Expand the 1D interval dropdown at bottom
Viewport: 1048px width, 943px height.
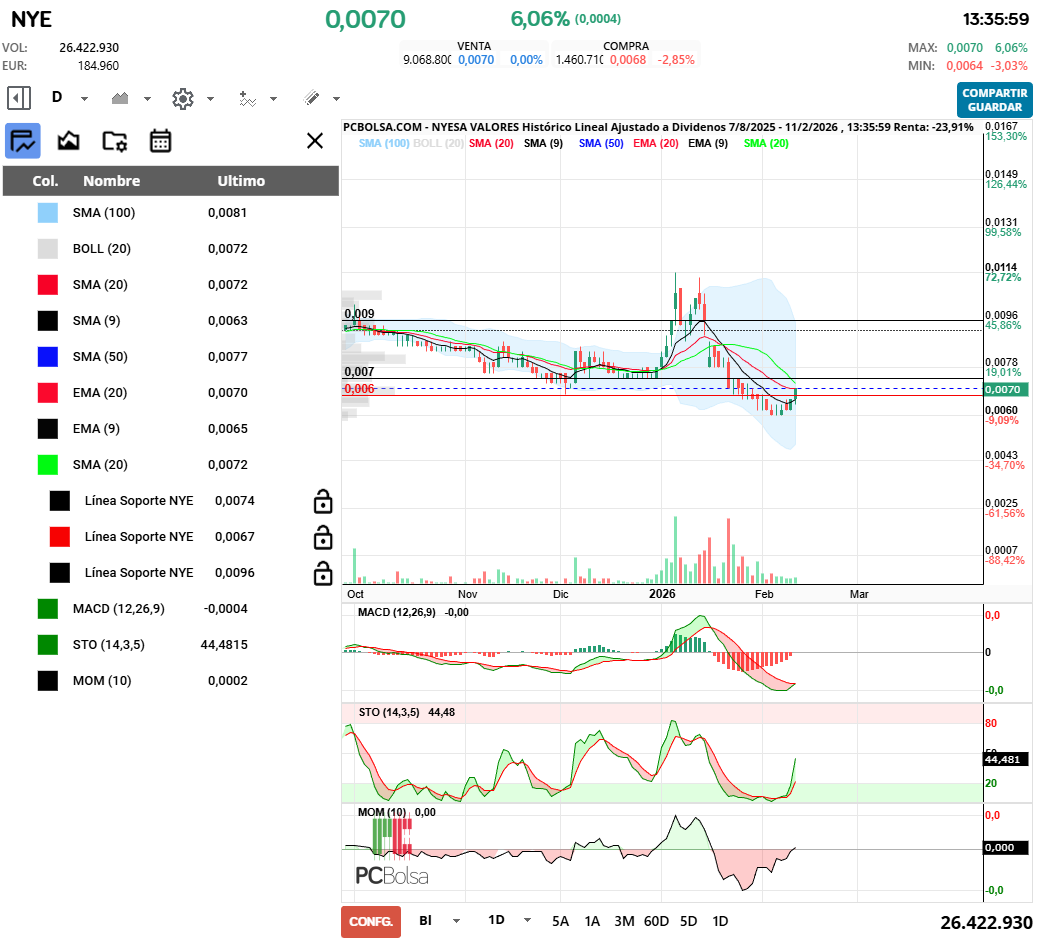tap(527, 921)
